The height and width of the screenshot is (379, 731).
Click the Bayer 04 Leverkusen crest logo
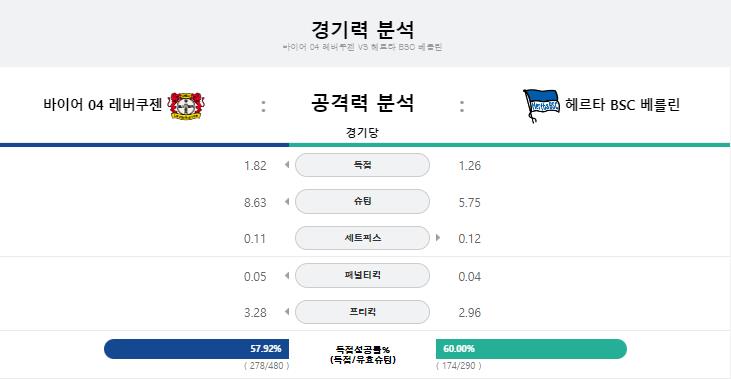186,105
